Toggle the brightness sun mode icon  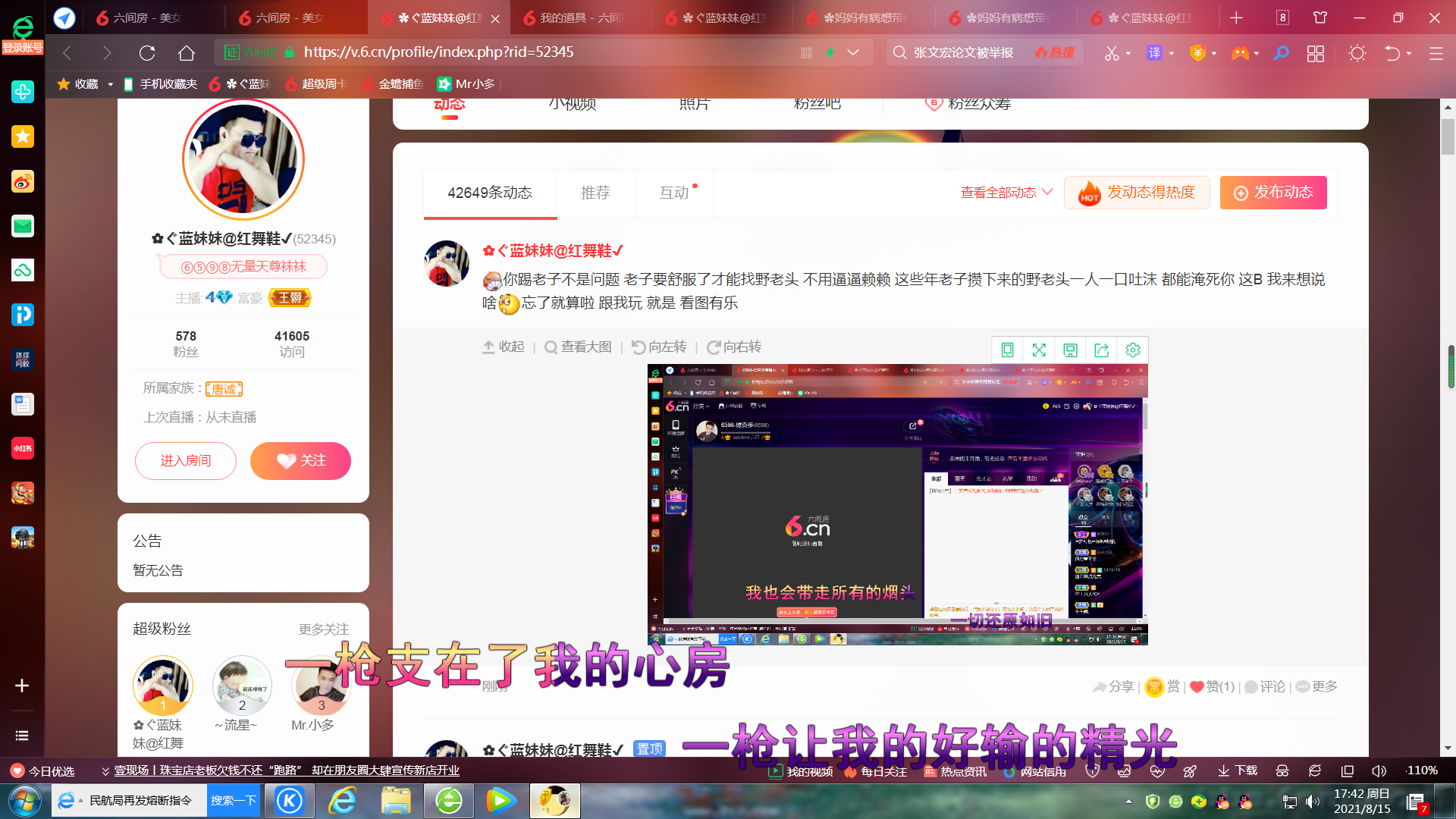pos(1357,53)
